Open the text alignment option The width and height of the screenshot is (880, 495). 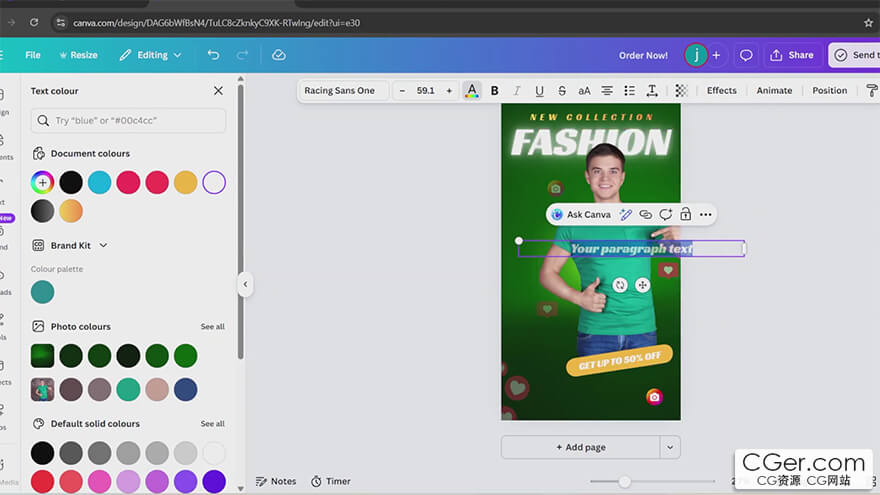click(607, 91)
